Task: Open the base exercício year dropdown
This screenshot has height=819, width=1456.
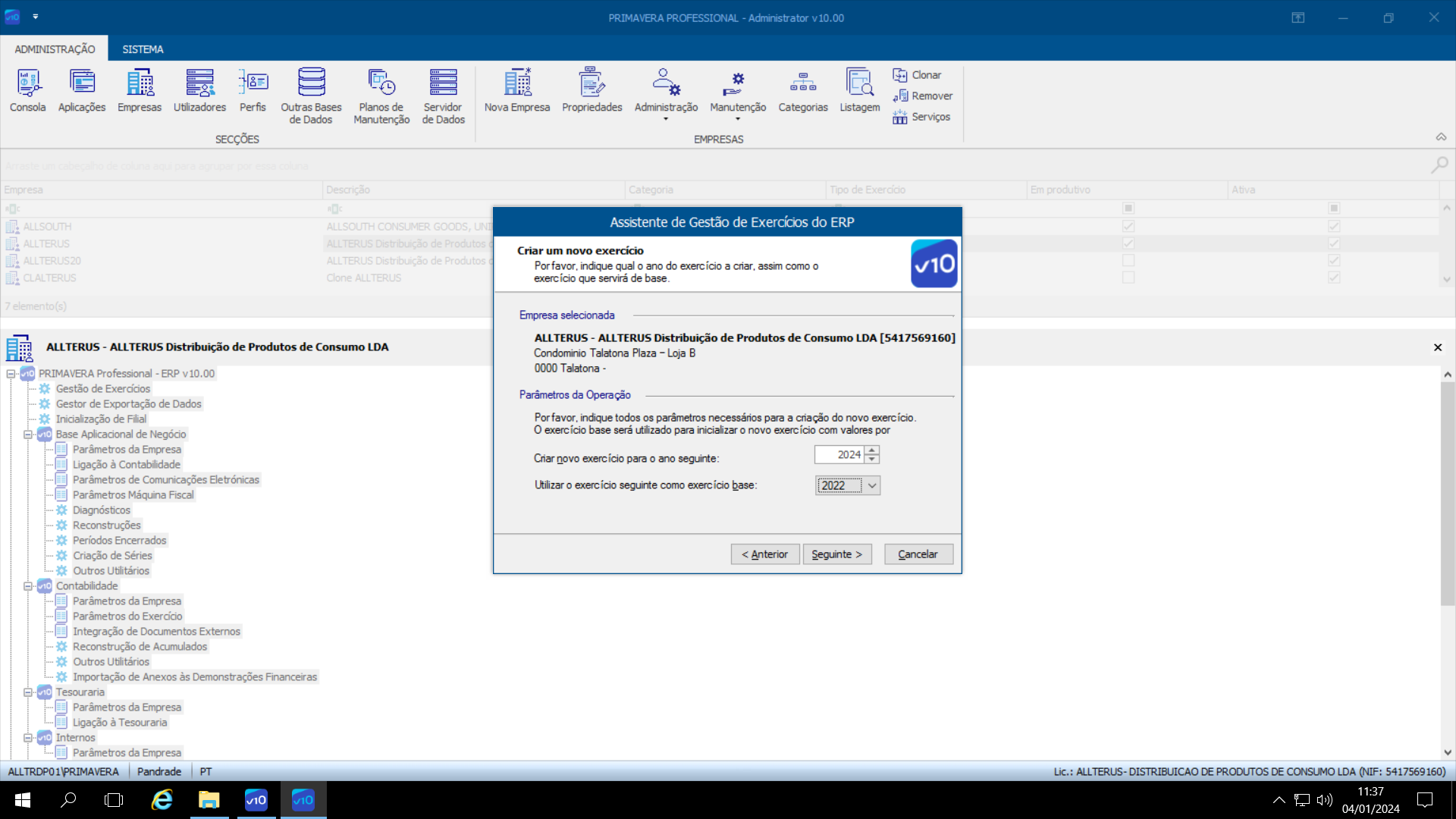Action: 872,486
